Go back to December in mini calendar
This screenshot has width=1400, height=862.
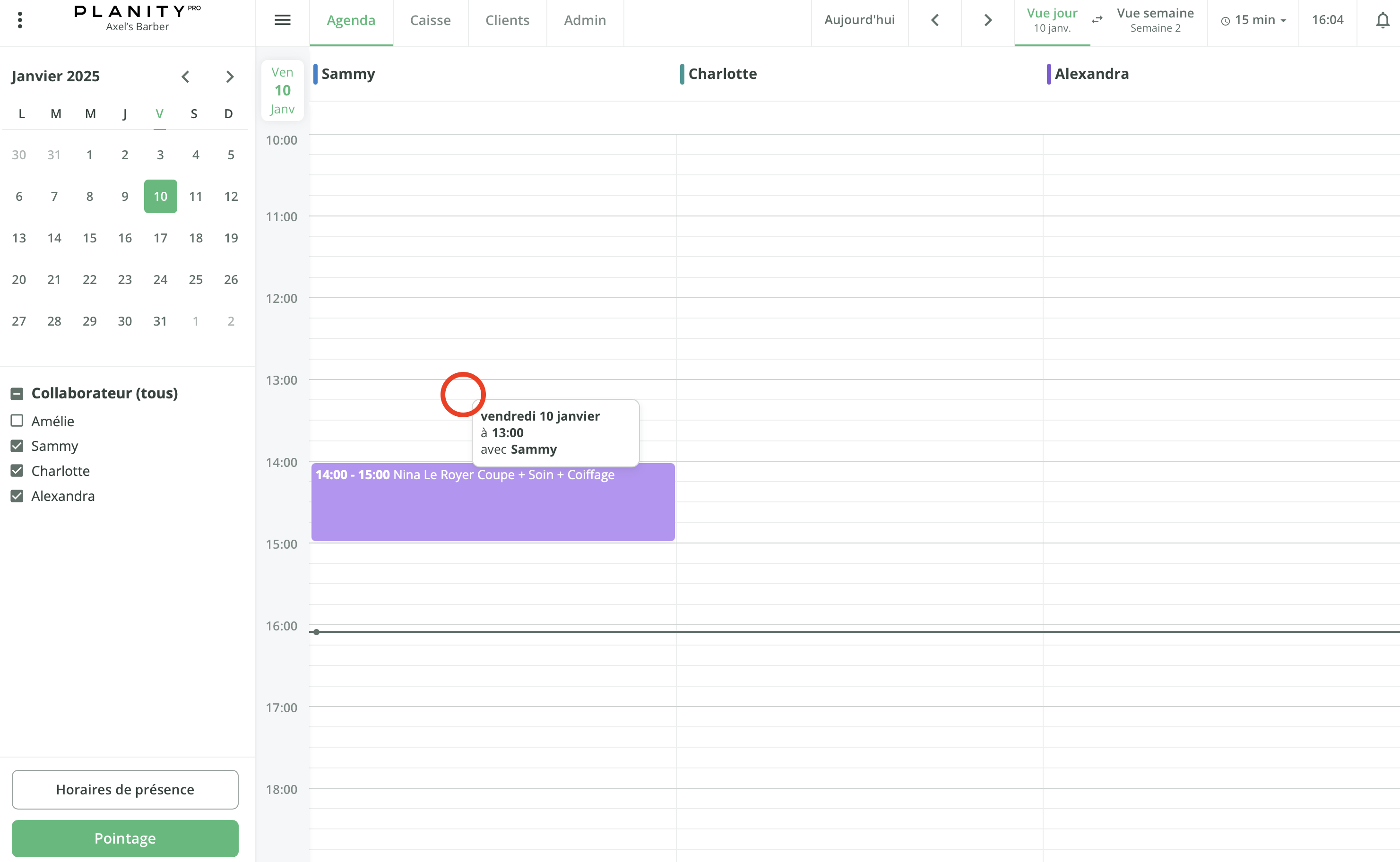click(185, 76)
